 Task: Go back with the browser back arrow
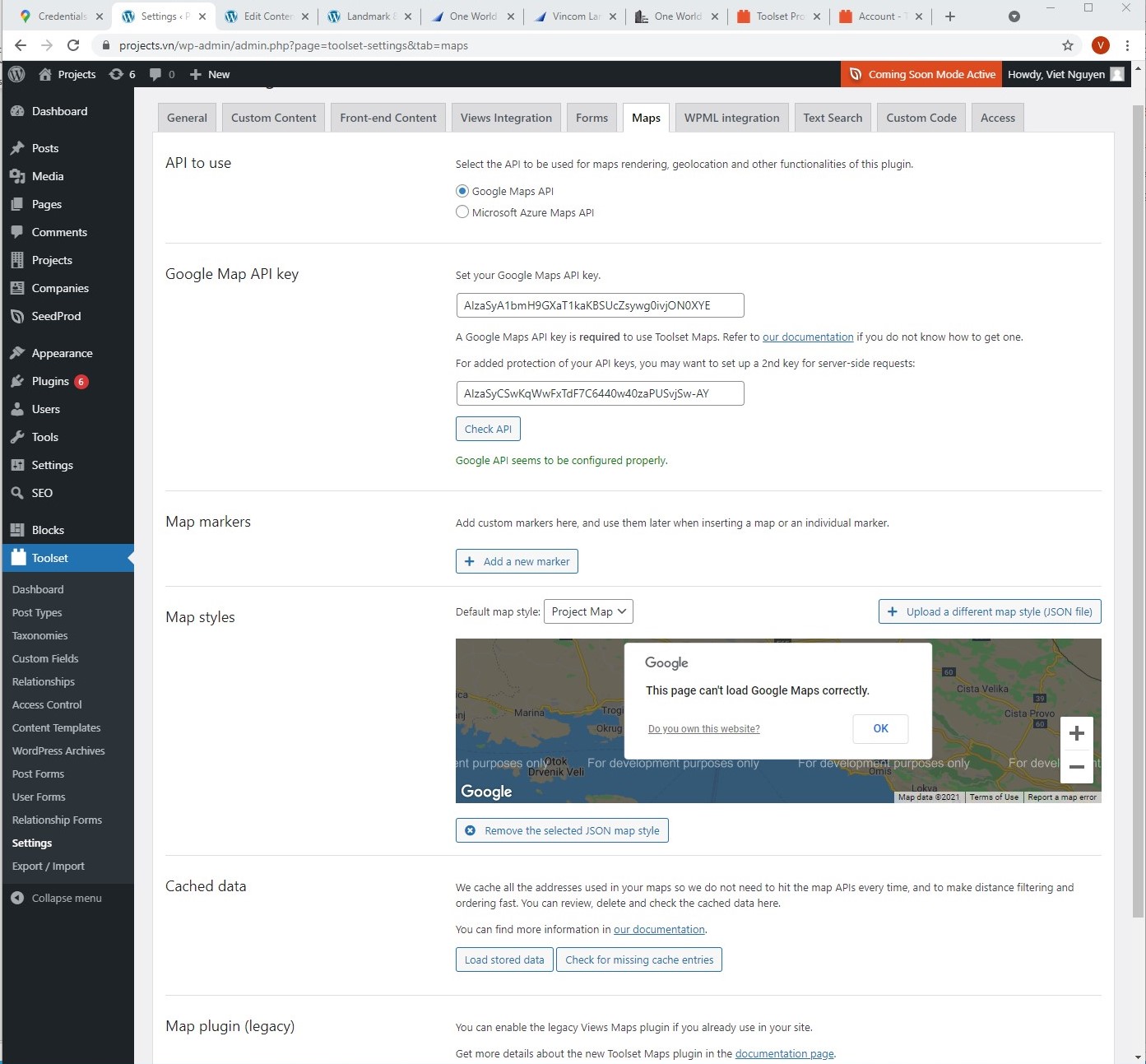point(21,45)
